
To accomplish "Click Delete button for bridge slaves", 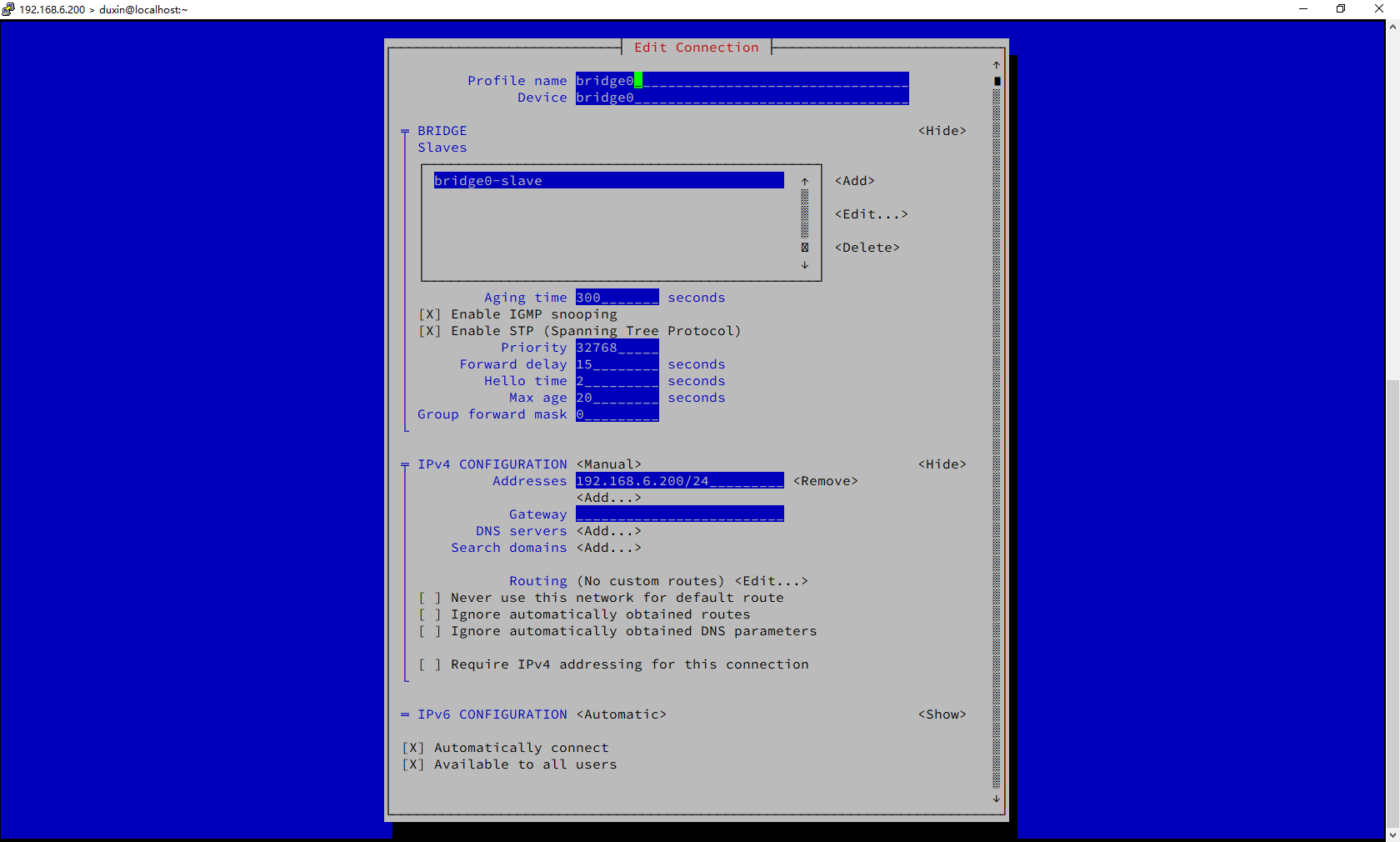I will (x=867, y=248).
